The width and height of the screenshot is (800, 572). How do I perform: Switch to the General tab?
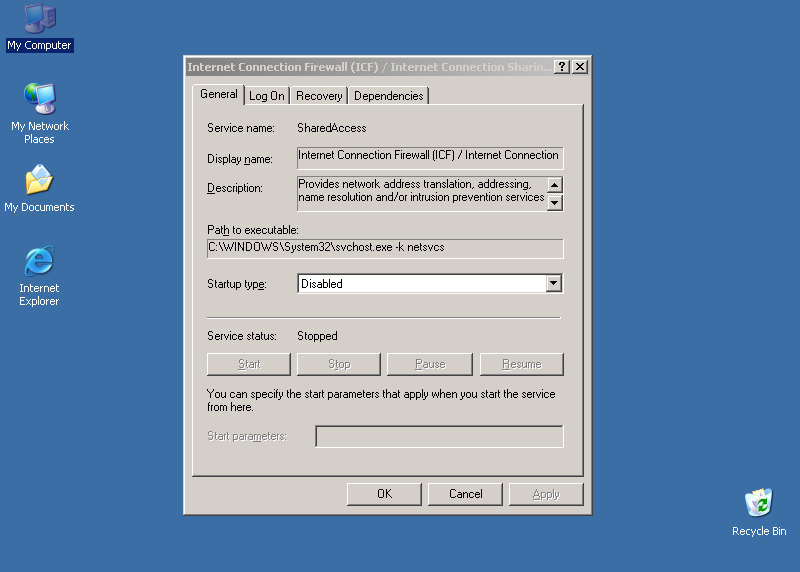[x=218, y=94]
